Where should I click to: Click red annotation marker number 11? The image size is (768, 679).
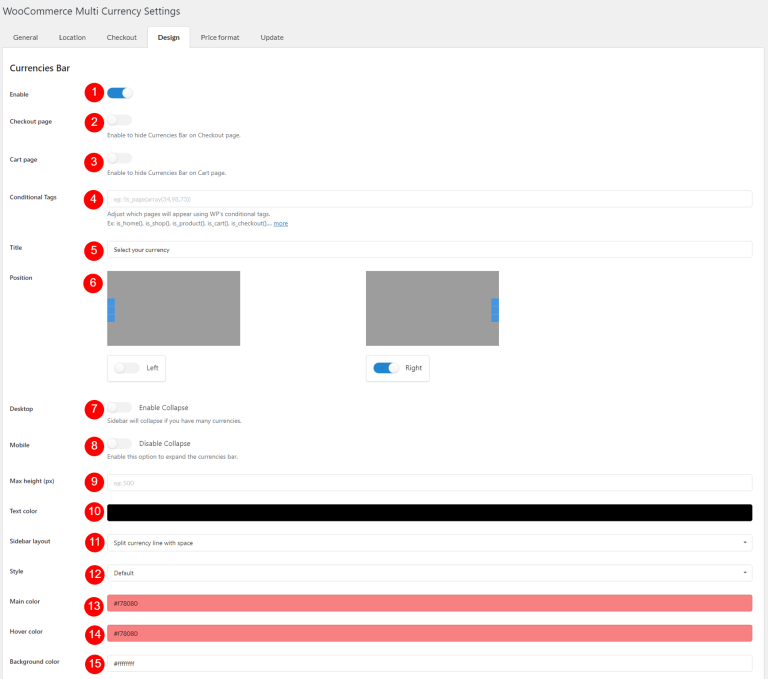coord(94,542)
